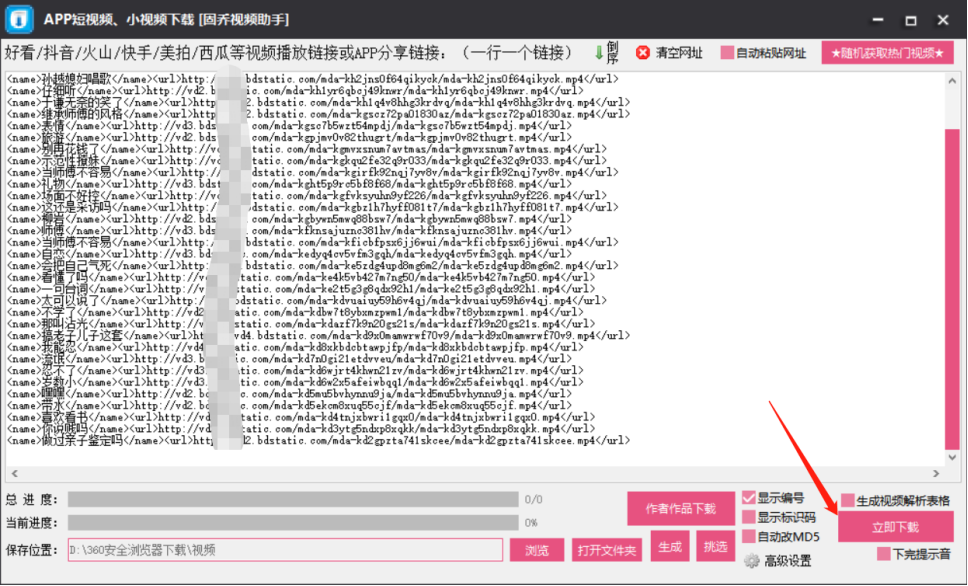
Task: Click the scroll down arrow of link list
Action: (952, 458)
